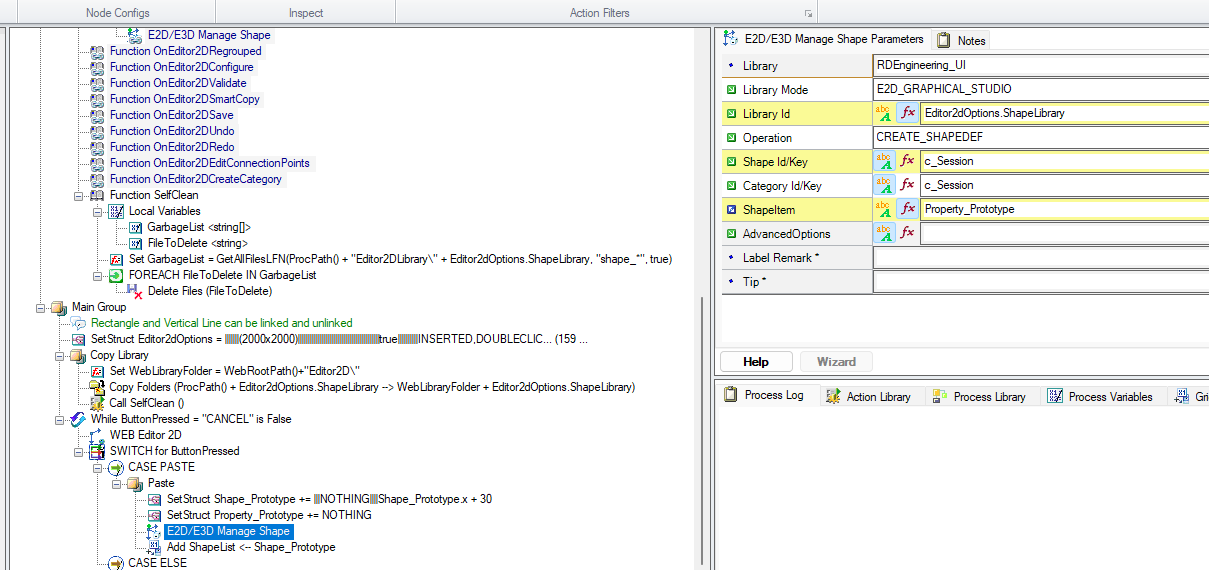1209x570 pixels.
Task: Click the While ButtonPressed loop icon
Action: [x=78, y=419]
